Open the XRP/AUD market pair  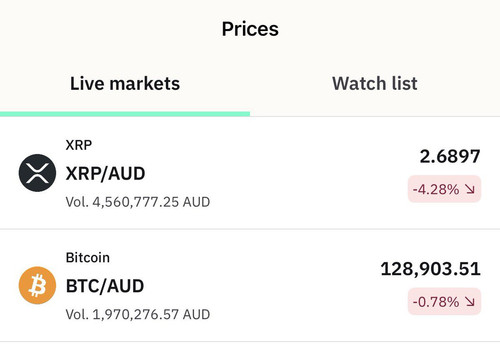[x=105, y=173]
